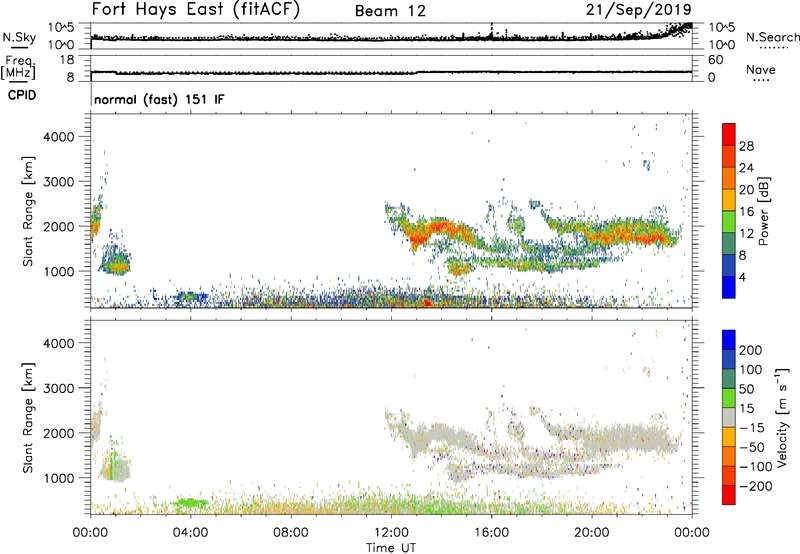Click the '20:00' time axis label
The height and width of the screenshot is (554, 800).
click(x=591, y=533)
